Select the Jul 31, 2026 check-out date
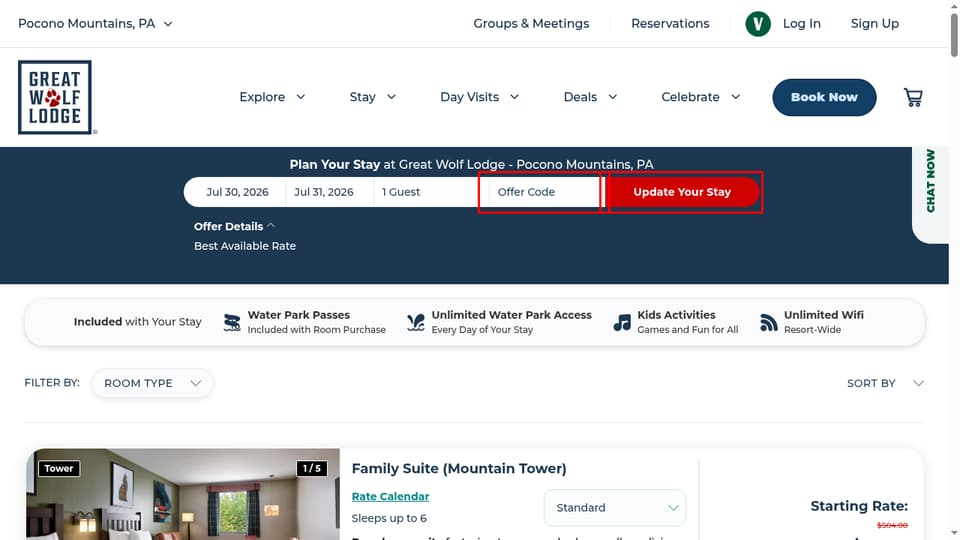 324,192
